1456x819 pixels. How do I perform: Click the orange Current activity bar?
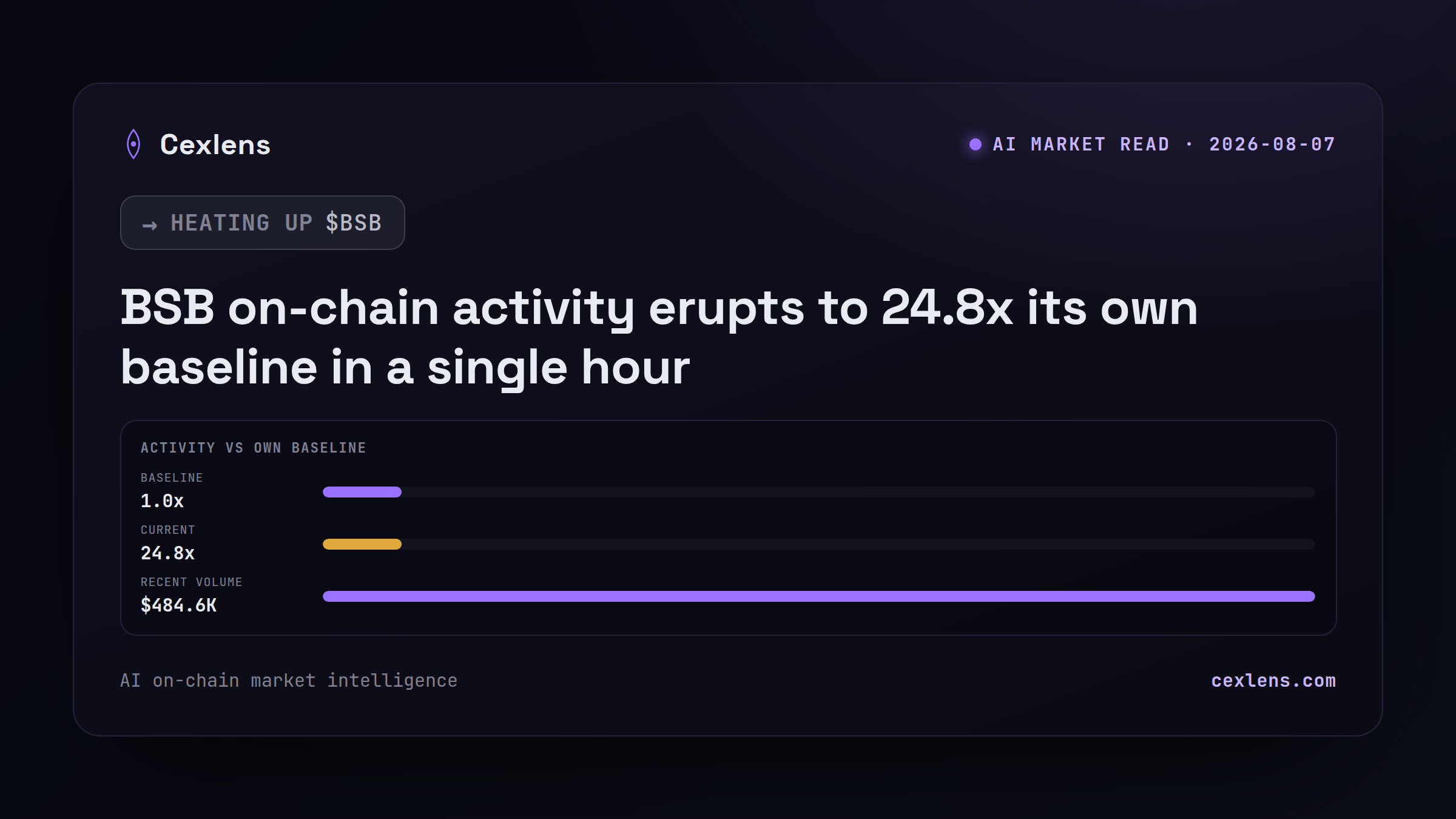pos(362,544)
